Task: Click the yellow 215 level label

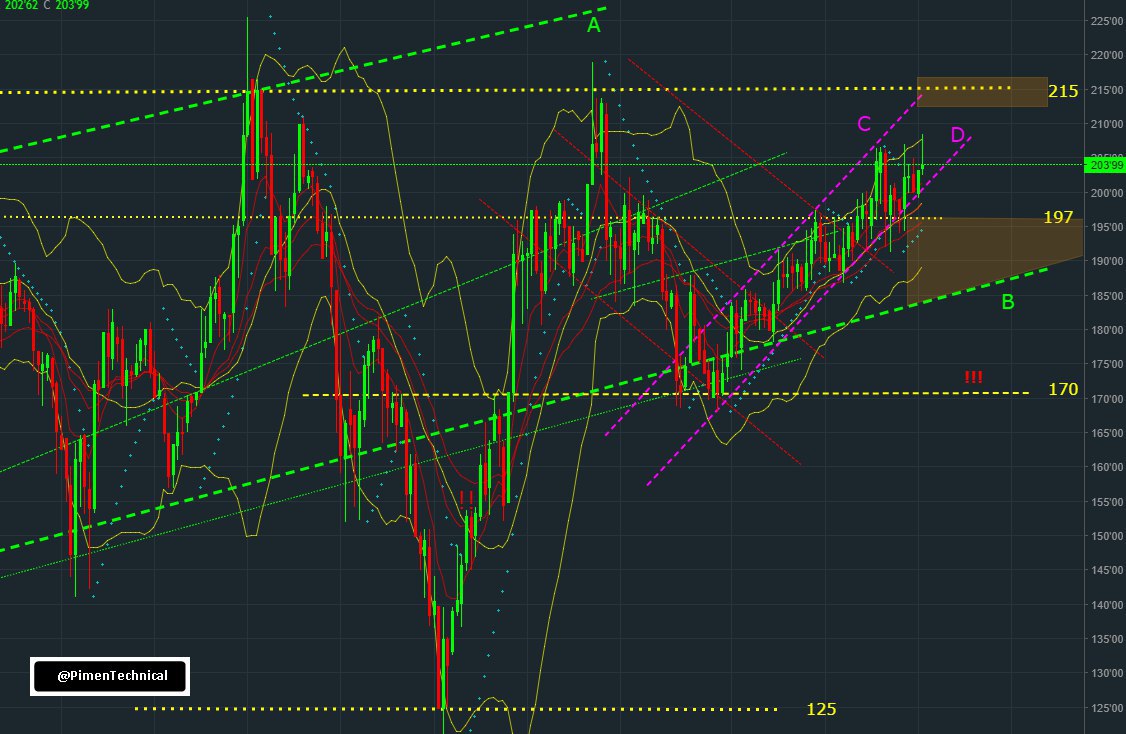Action: (1063, 91)
